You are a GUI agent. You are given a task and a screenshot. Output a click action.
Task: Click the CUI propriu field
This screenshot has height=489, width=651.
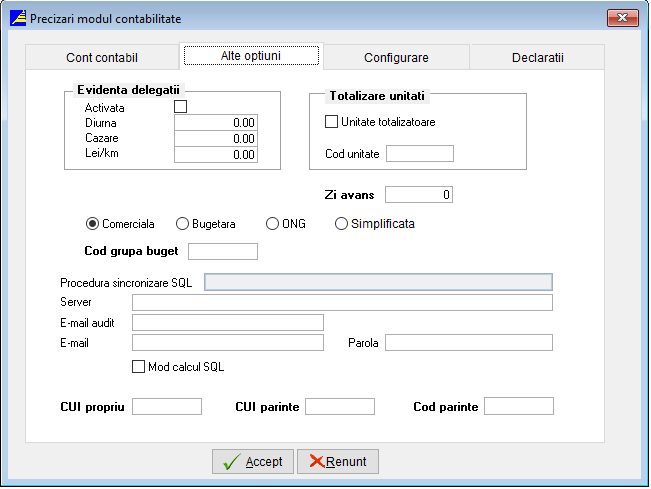click(167, 406)
